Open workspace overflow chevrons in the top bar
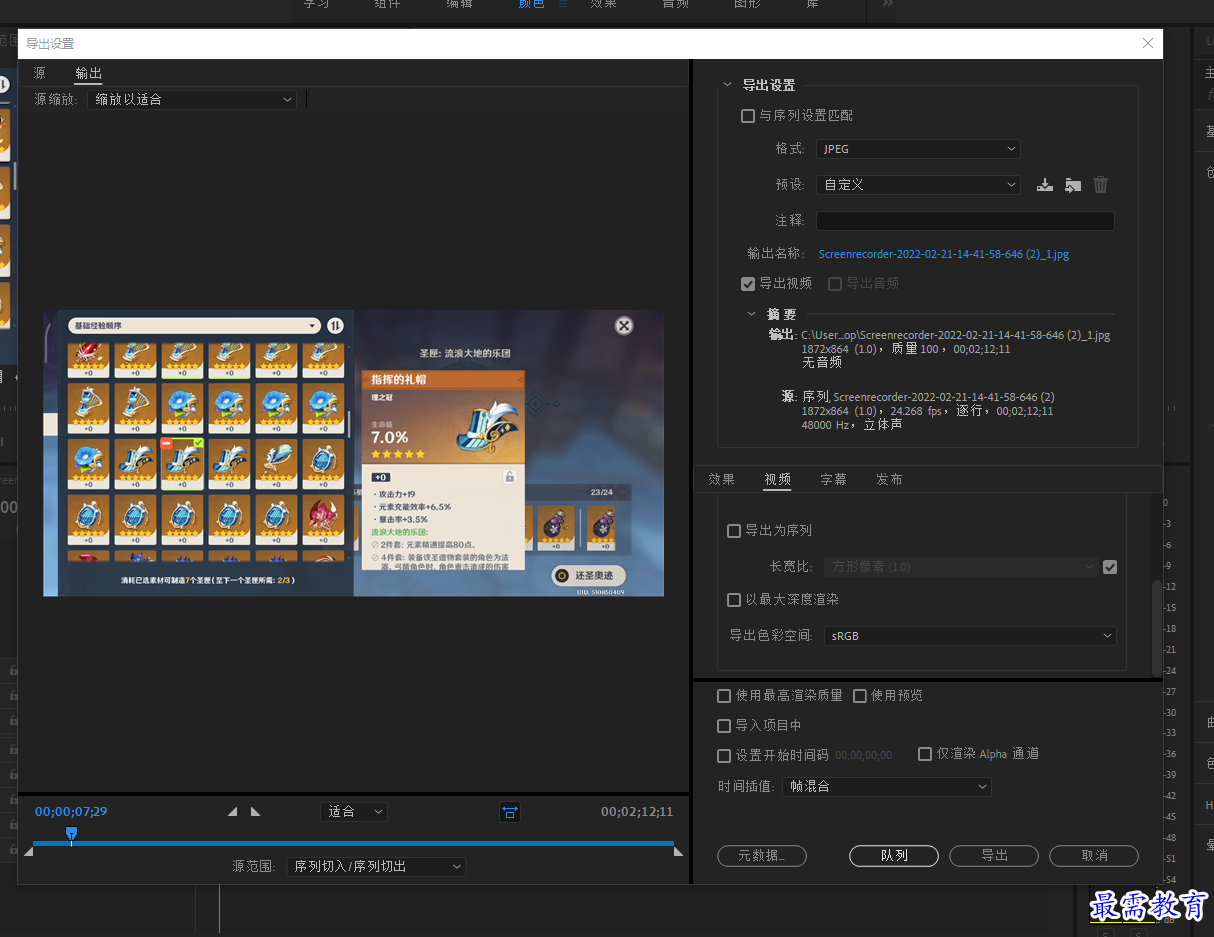Image resolution: width=1214 pixels, height=937 pixels. click(x=888, y=4)
